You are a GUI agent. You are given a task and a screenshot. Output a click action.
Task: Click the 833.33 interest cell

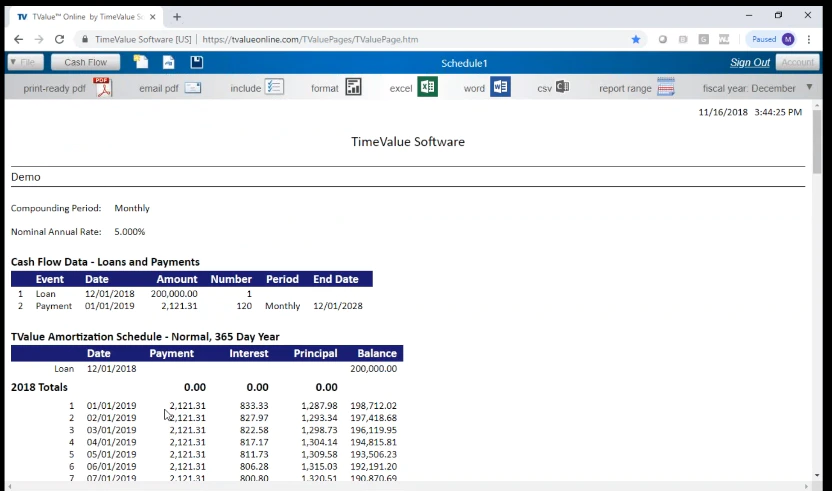254,406
